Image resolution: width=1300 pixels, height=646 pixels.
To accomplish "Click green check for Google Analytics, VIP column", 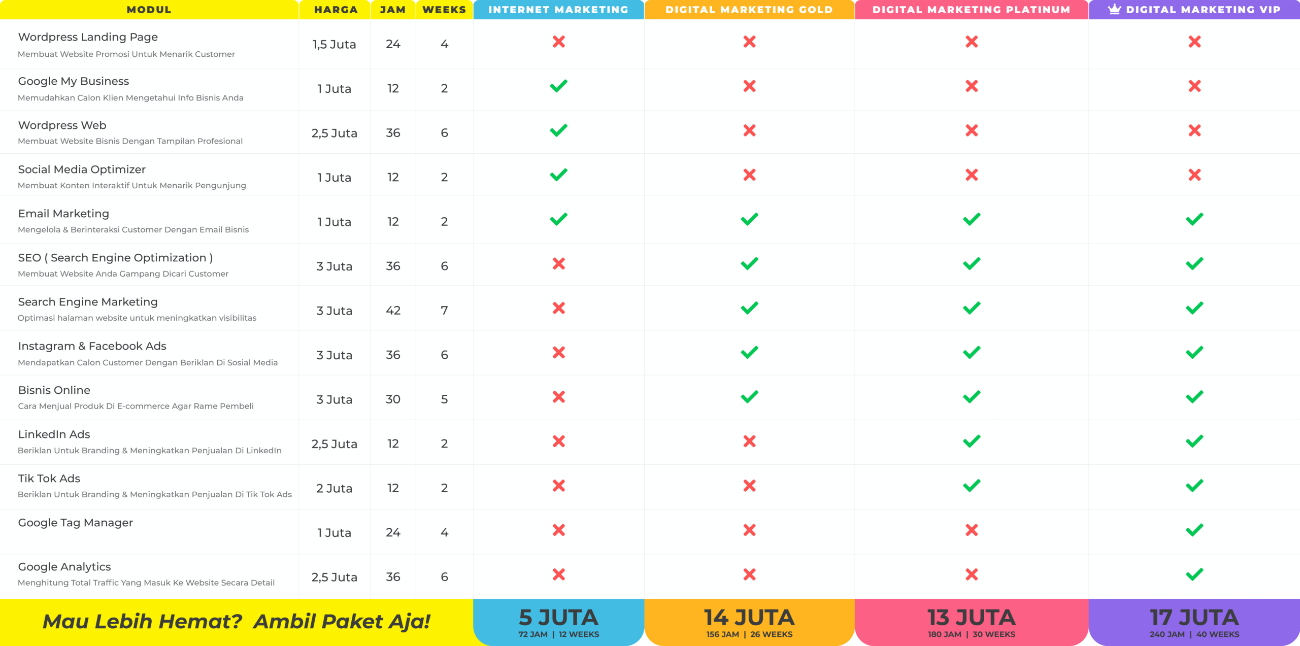I will click(x=1194, y=574).
